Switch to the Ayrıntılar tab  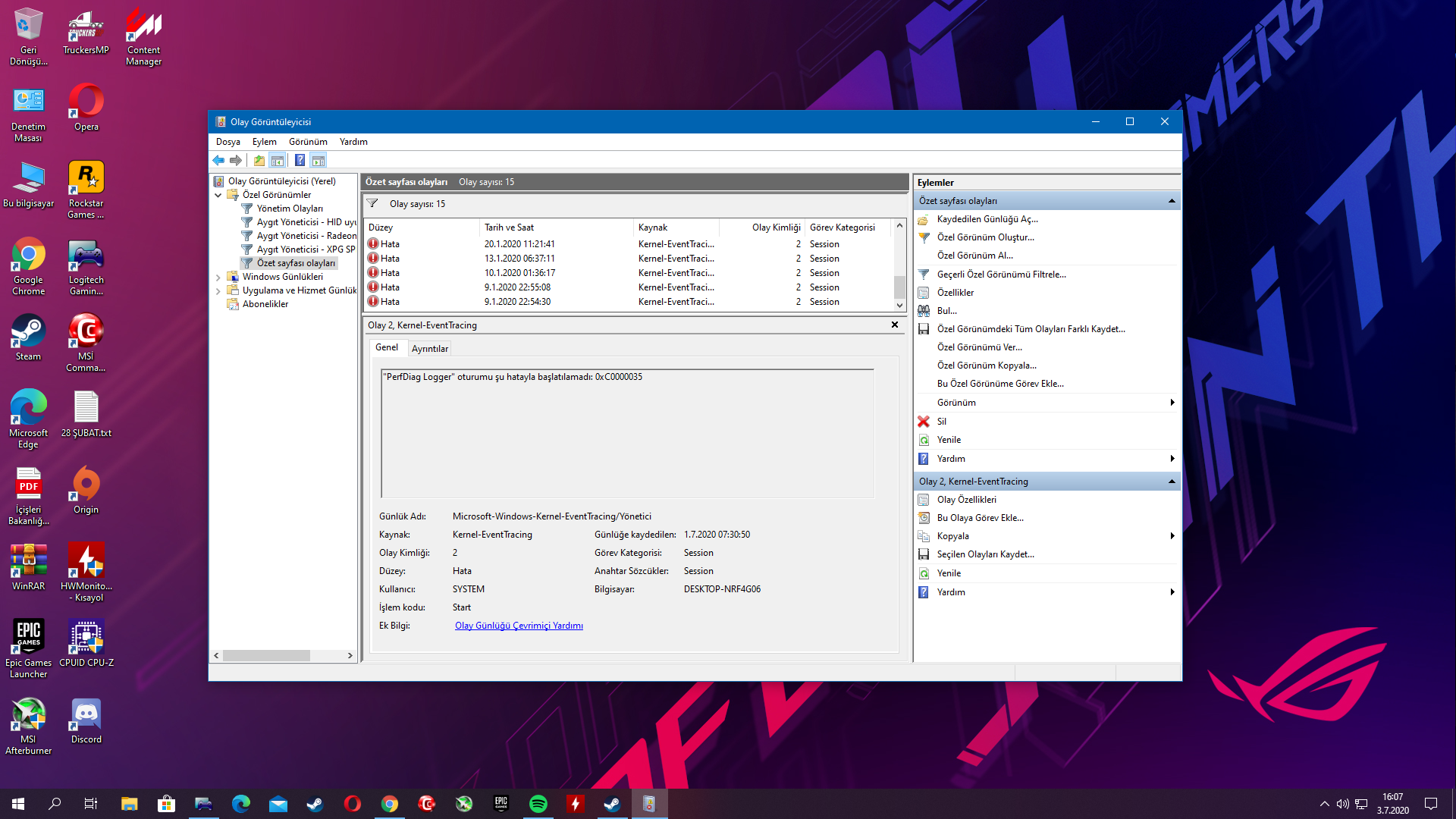click(428, 348)
